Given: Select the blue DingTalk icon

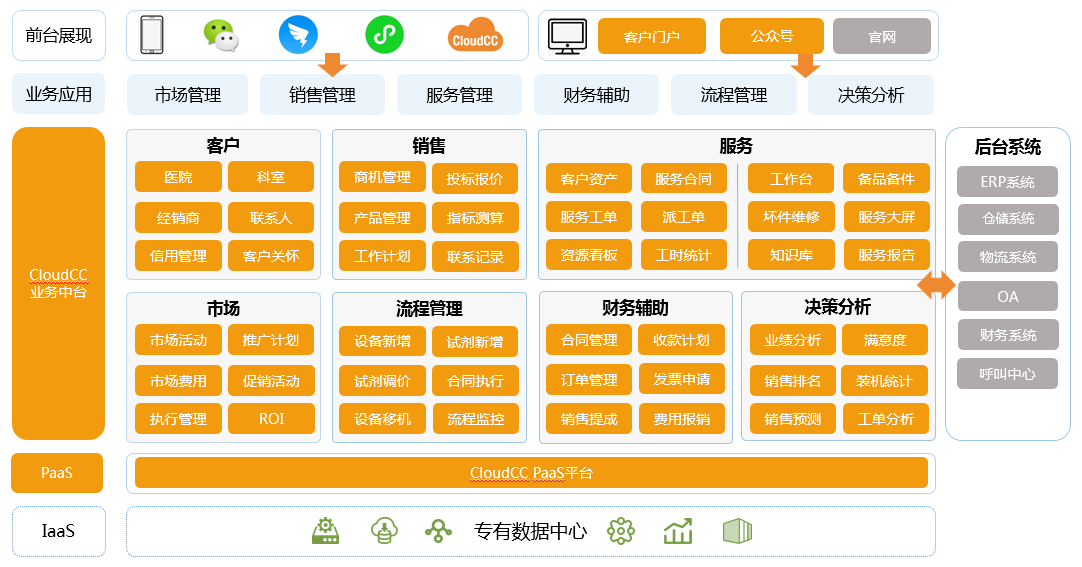Looking at the screenshot, I should click(x=298, y=36).
